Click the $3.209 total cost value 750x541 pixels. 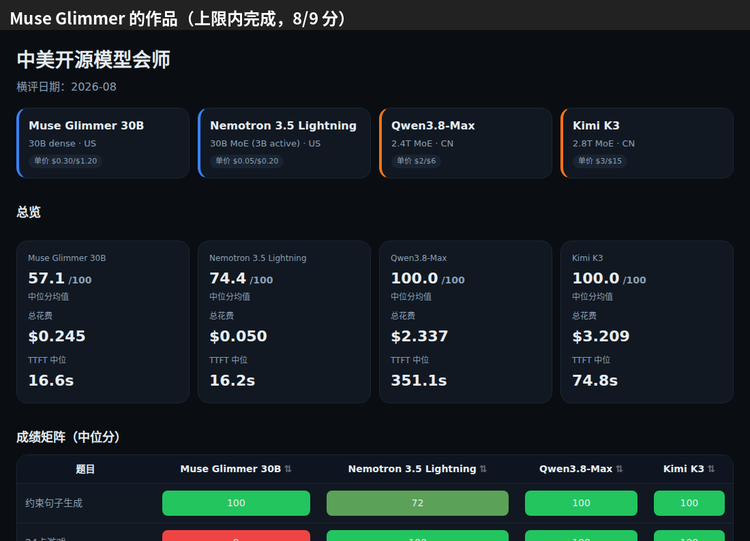601,336
